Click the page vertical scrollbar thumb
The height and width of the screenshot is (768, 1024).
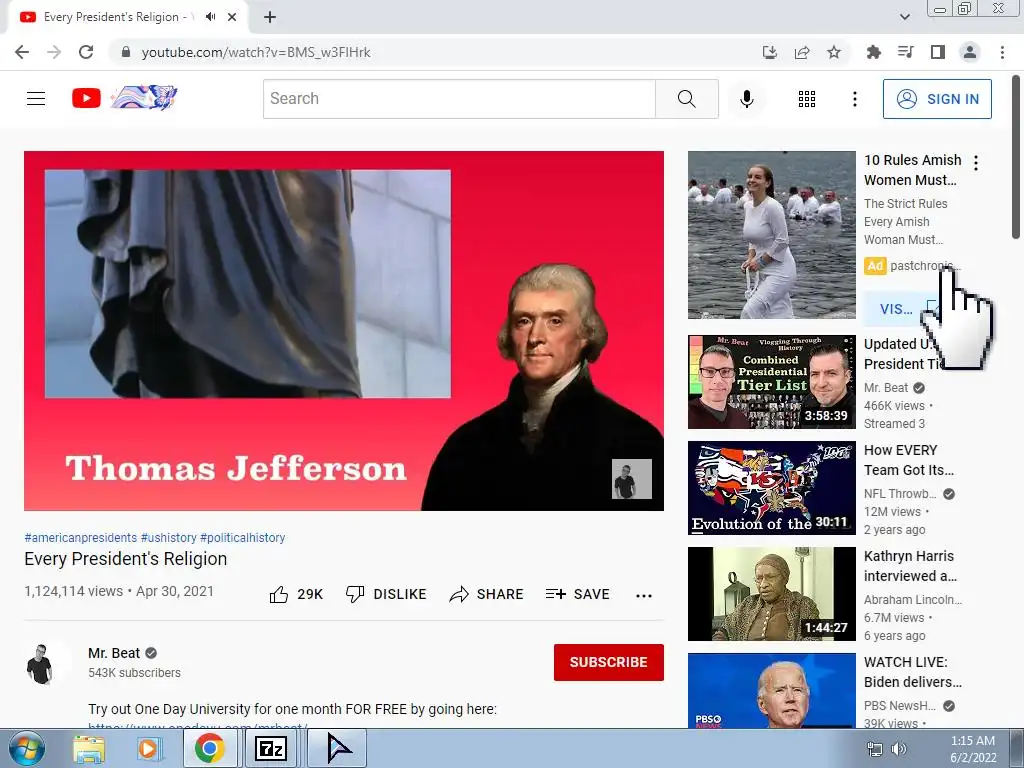coord(1016,157)
